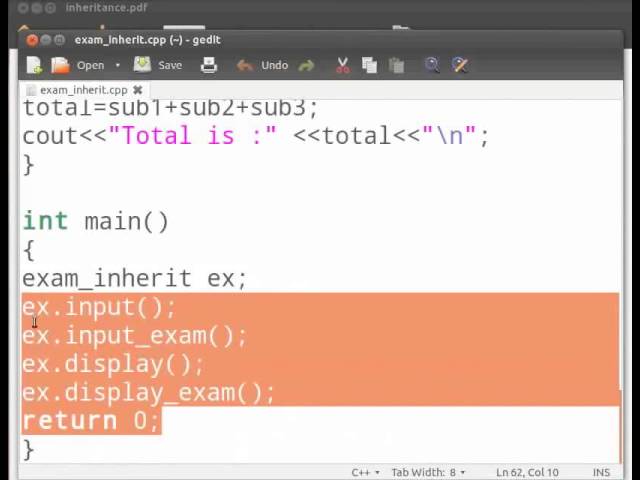
Task: Save the file with the Save button
Action: point(159,65)
